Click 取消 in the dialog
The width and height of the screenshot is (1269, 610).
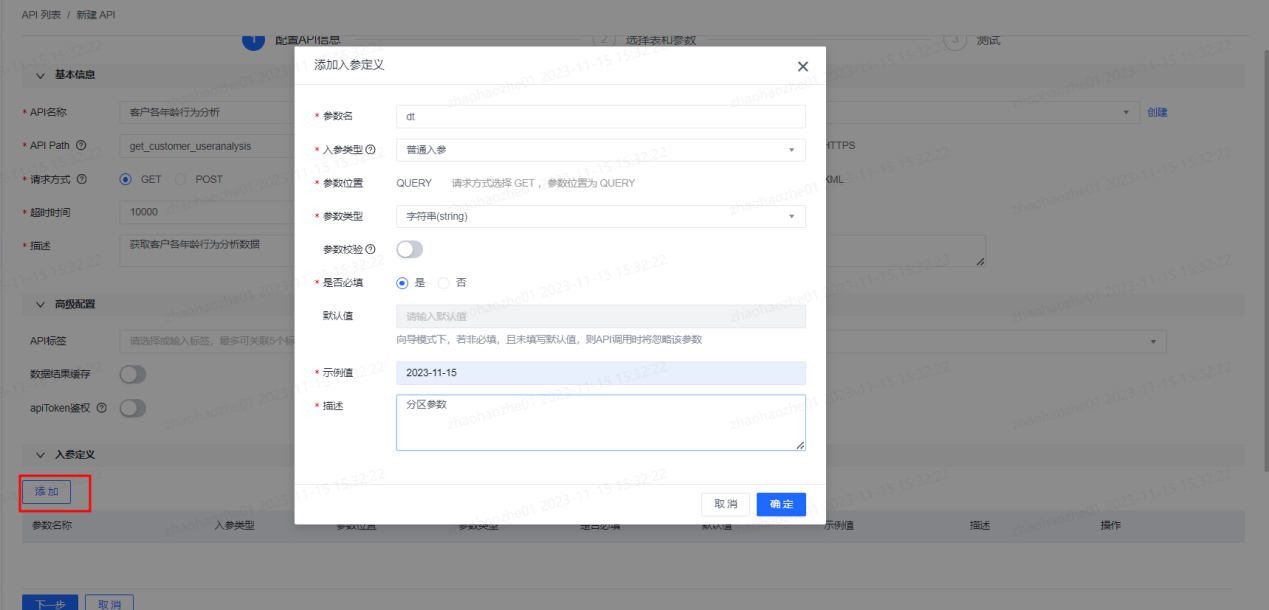tap(726, 504)
